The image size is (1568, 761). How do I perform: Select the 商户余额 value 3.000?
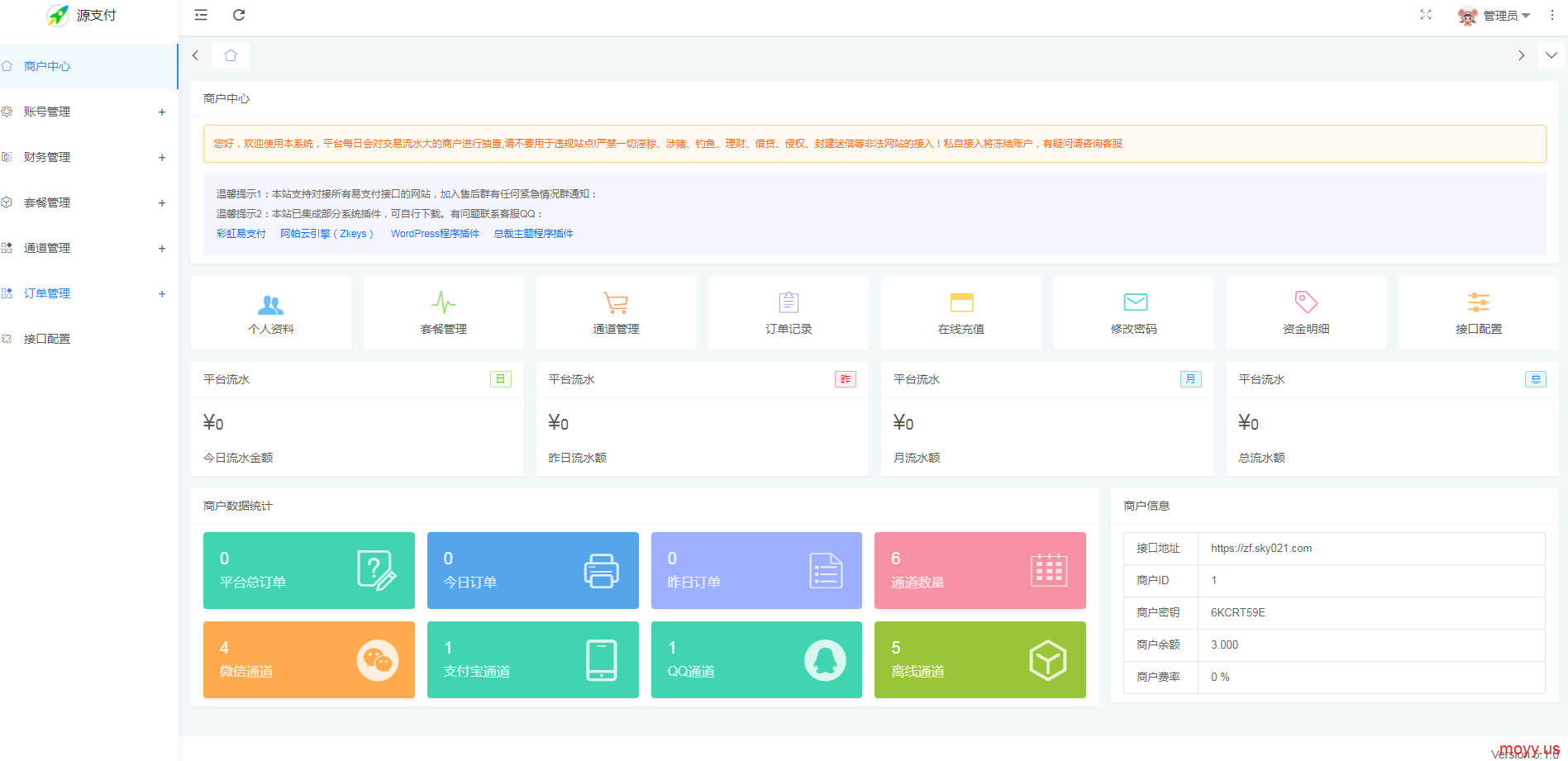(x=1225, y=645)
